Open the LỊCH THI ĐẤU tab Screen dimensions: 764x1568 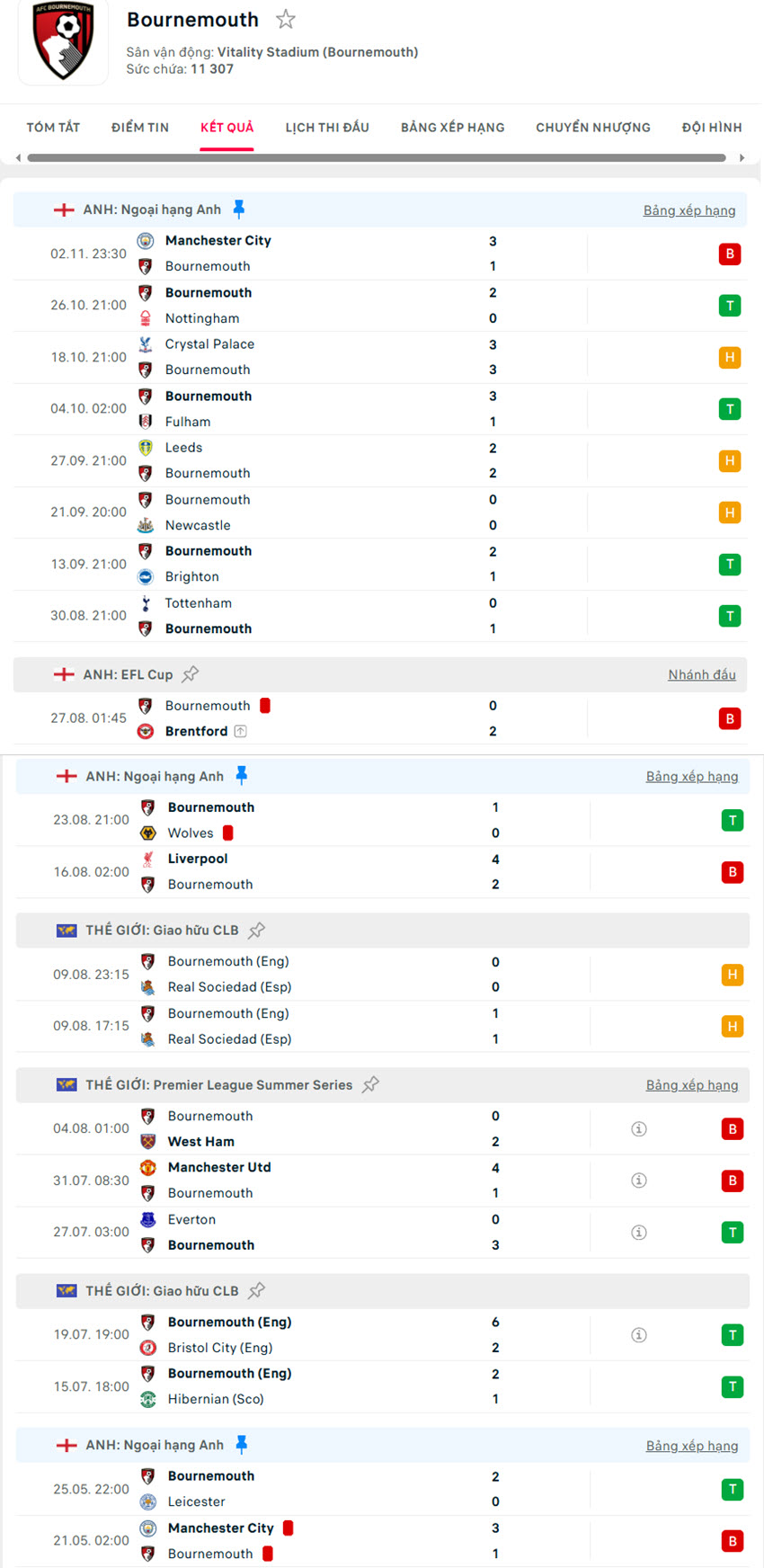click(x=327, y=128)
